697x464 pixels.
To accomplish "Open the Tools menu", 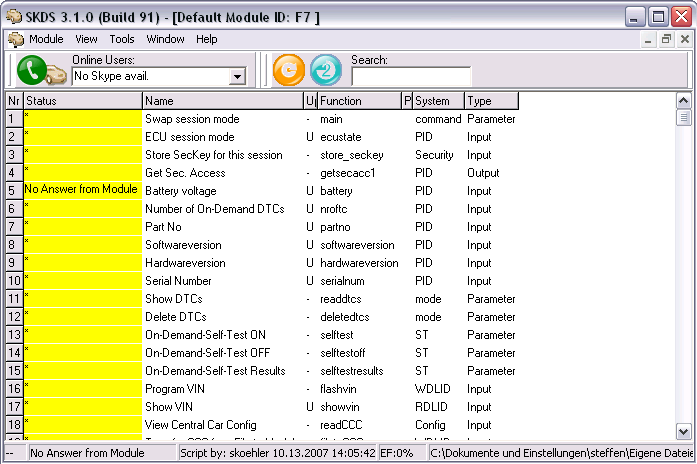I will [122, 39].
